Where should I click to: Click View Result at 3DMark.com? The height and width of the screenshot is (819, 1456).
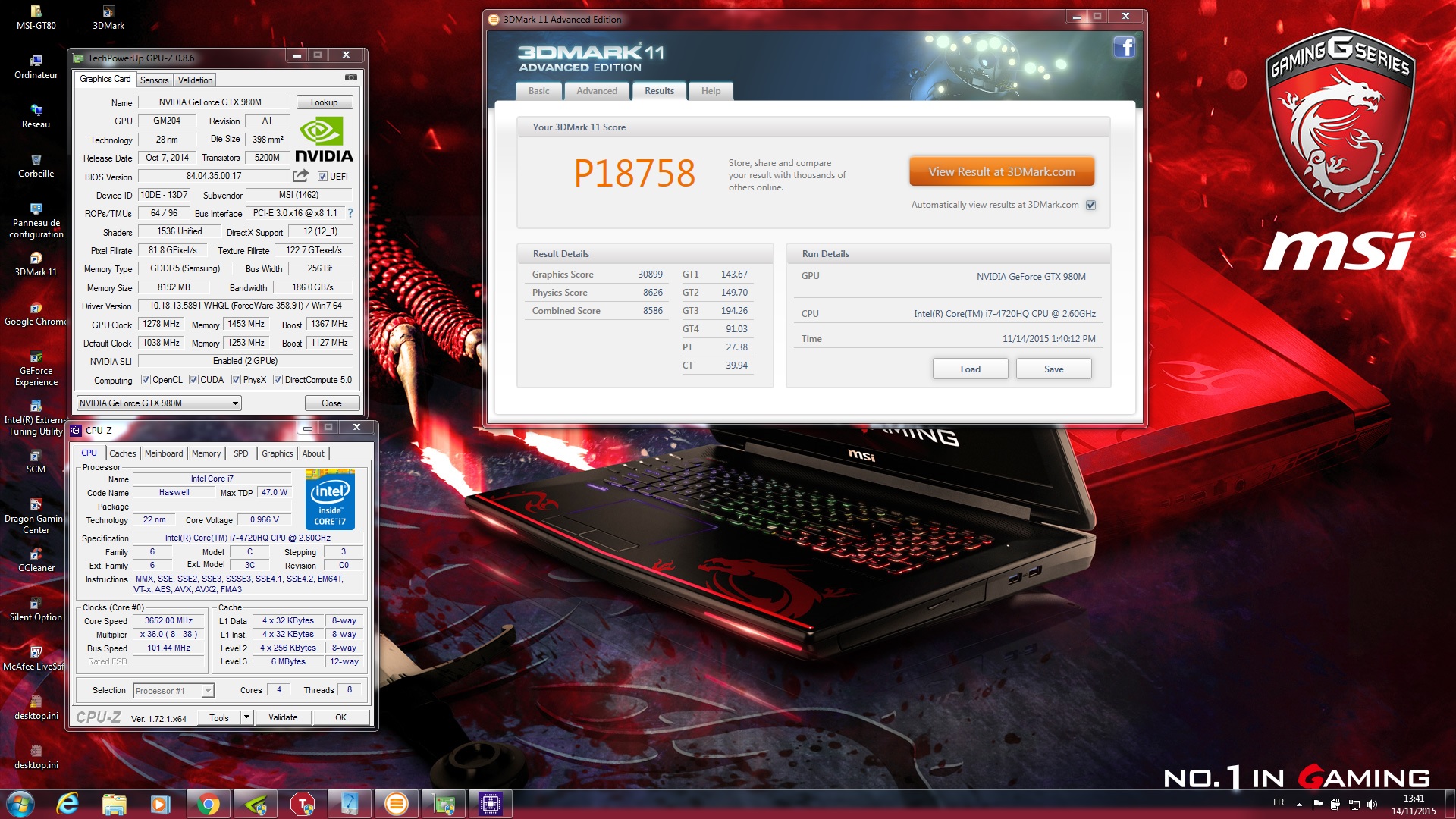pyautogui.click(x=1002, y=172)
